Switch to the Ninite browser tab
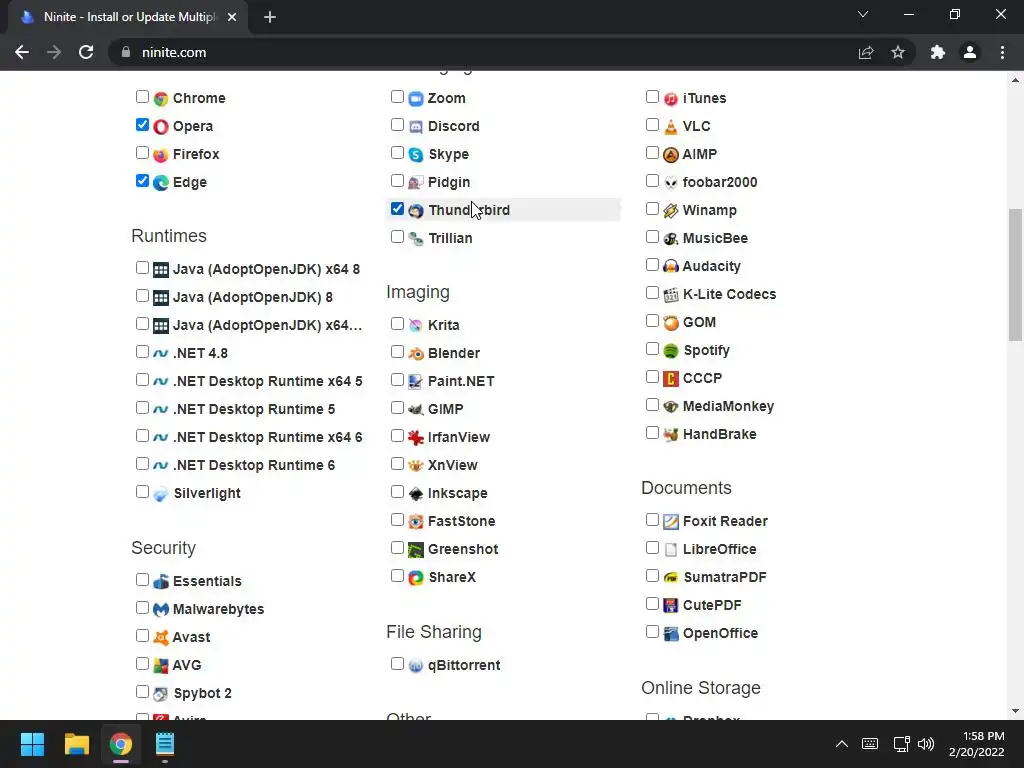This screenshot has width=1024, height=768. (x=127, y=17)
